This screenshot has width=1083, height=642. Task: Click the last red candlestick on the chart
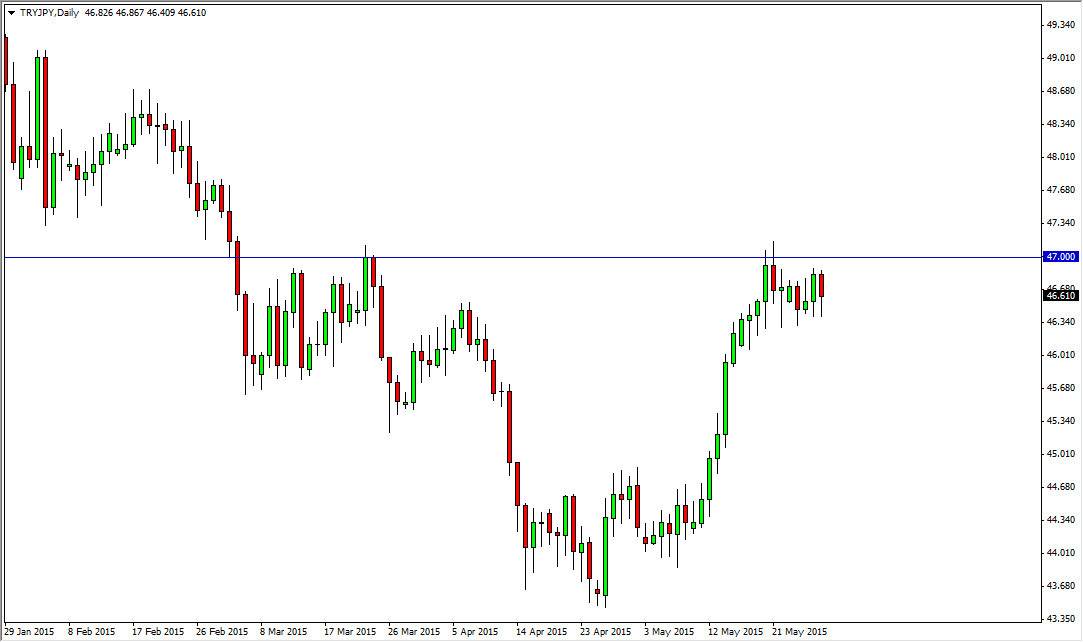[821, 286]
